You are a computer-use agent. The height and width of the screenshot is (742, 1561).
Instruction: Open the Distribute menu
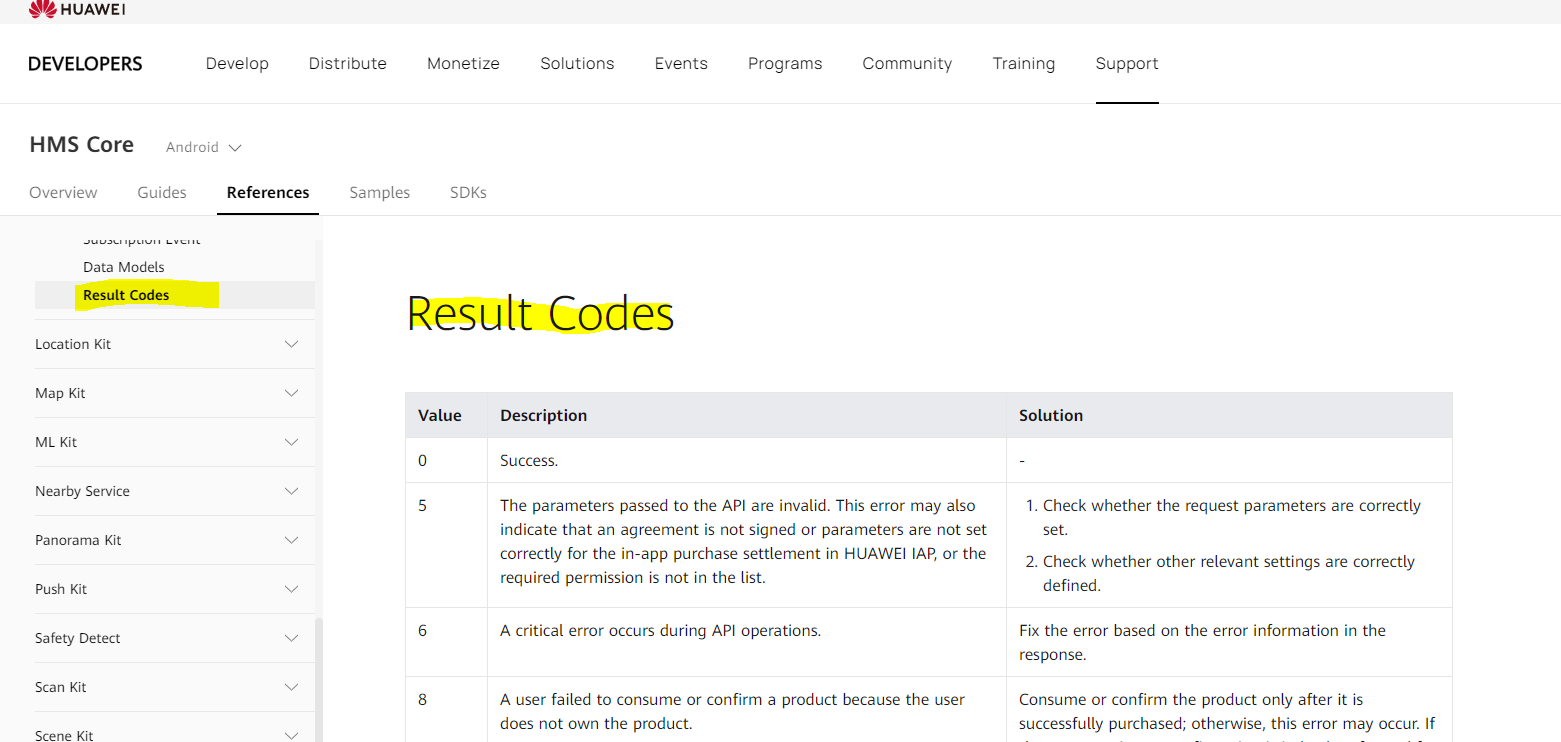[x=347, y=63]
